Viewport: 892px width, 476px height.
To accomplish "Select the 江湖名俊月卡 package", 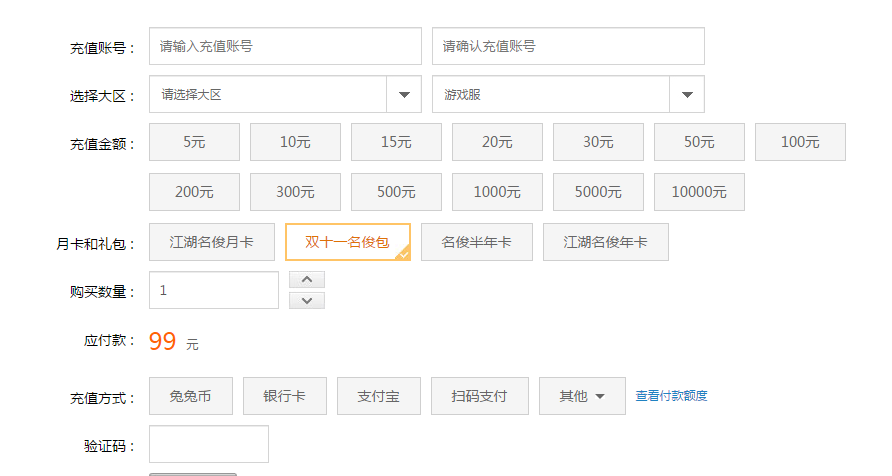I will (211, 242).
